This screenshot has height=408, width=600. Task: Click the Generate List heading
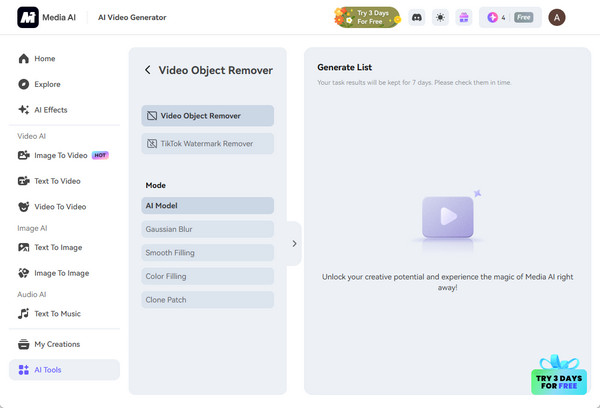click(x=344, y=67)
